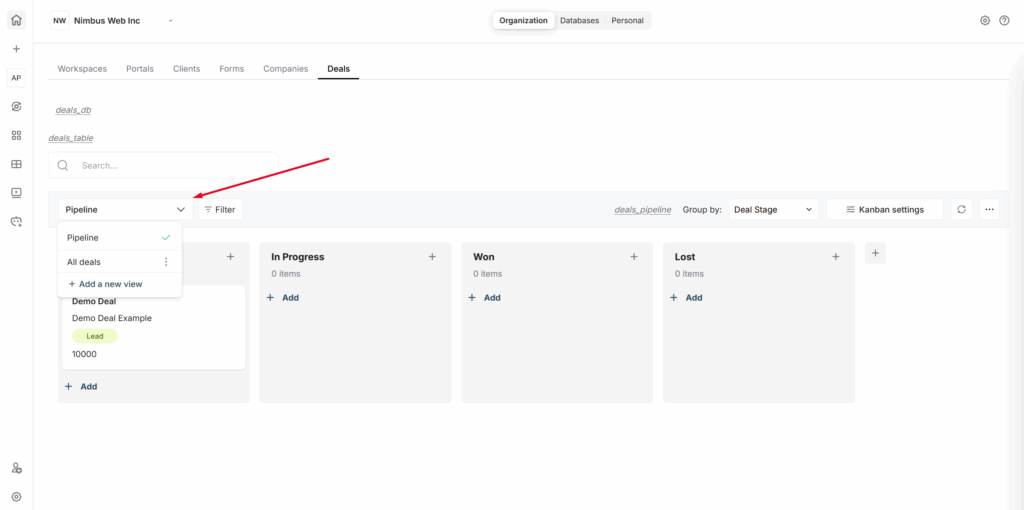Expand the Nimbus Web Inc organization switcher
The image size is (1024, 510).
click(171, 20)
